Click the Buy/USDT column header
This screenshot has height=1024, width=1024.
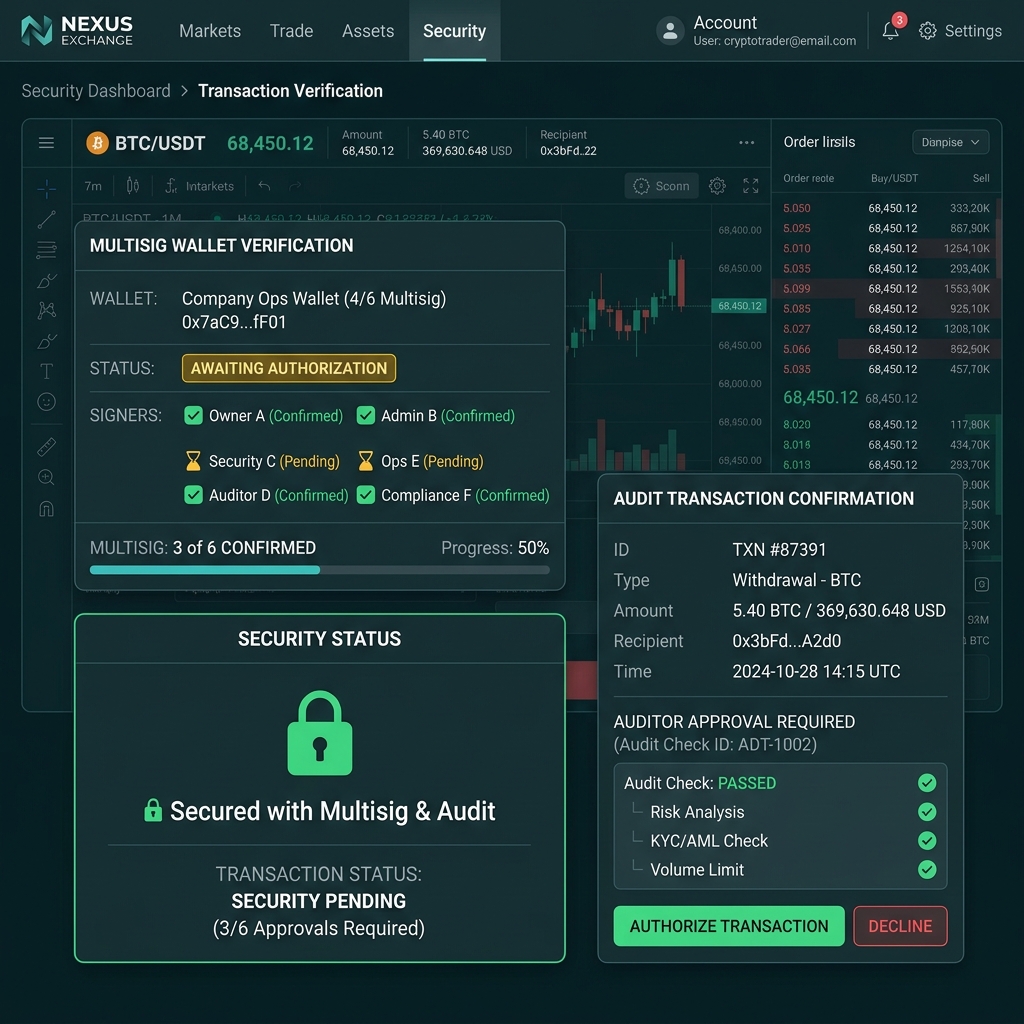pos(894,178)
